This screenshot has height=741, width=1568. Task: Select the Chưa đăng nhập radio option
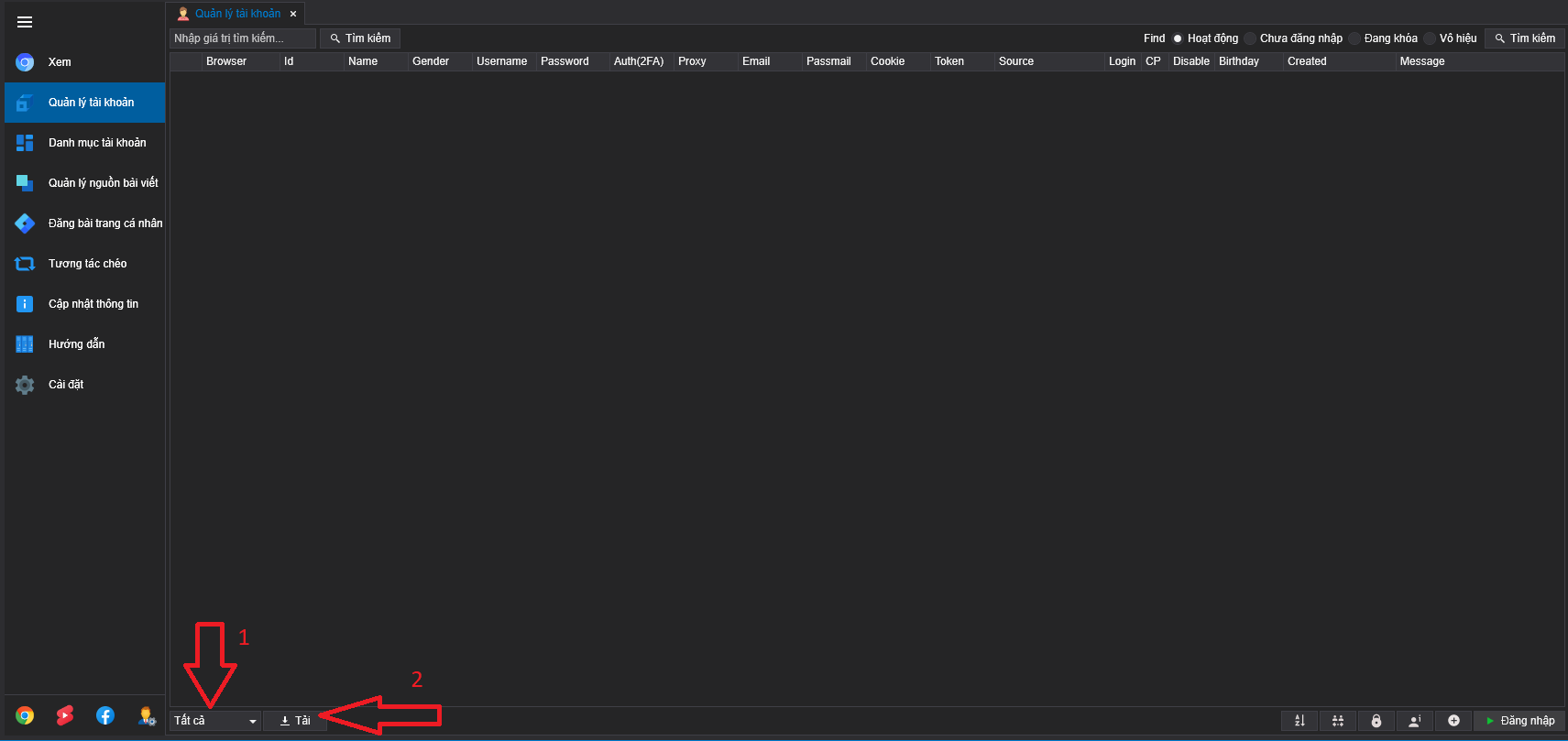pos(1250,38)
